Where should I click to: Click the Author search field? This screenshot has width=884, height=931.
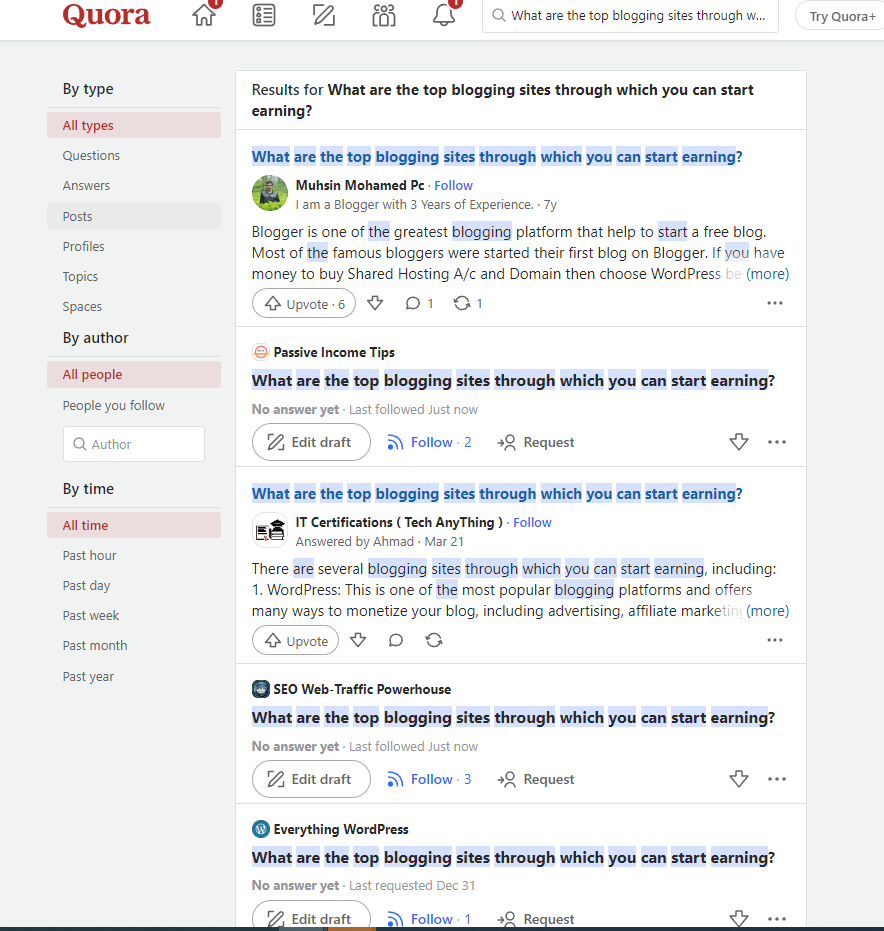134,444
